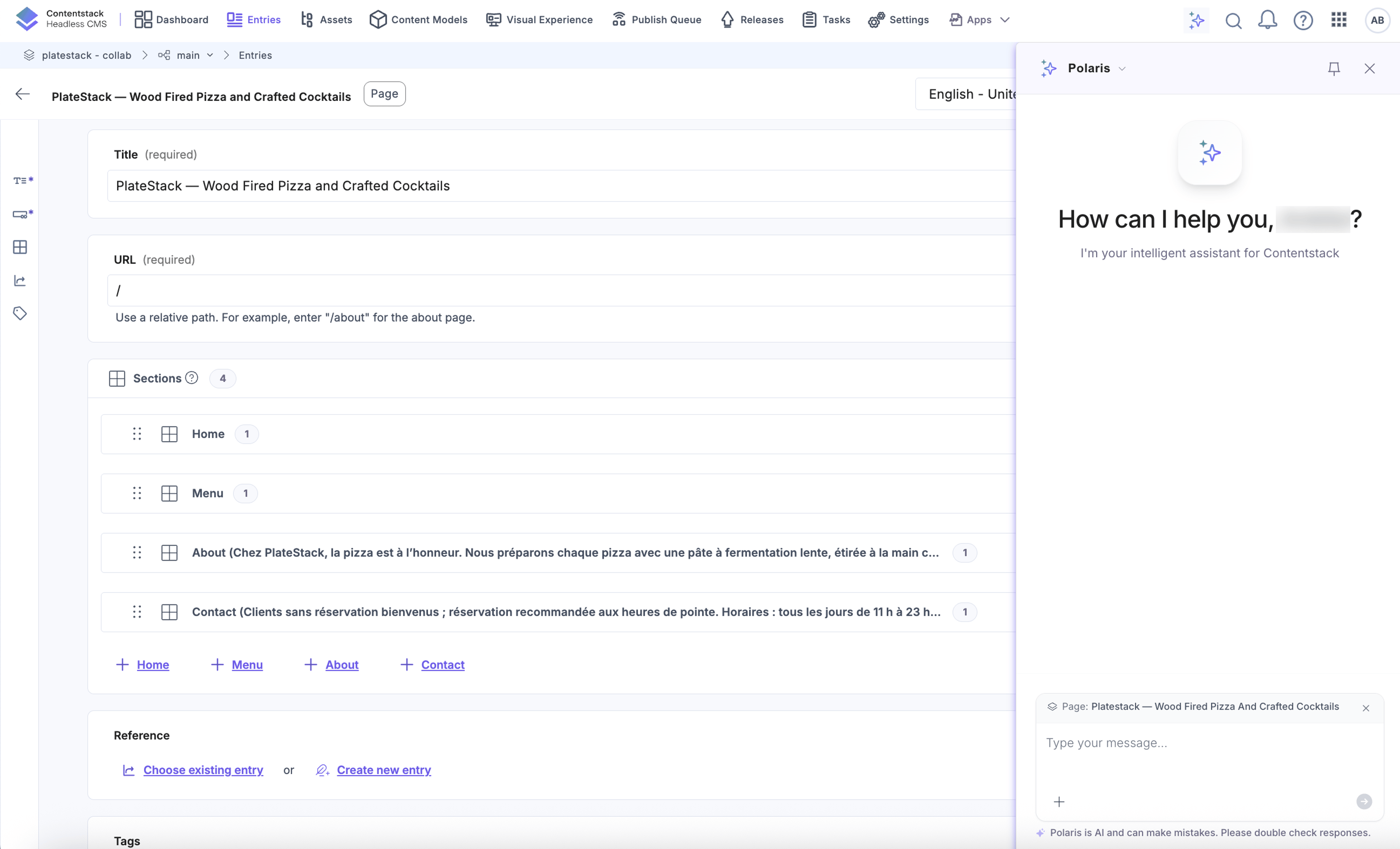Go to the Content Models tab

tap(418, 20)
